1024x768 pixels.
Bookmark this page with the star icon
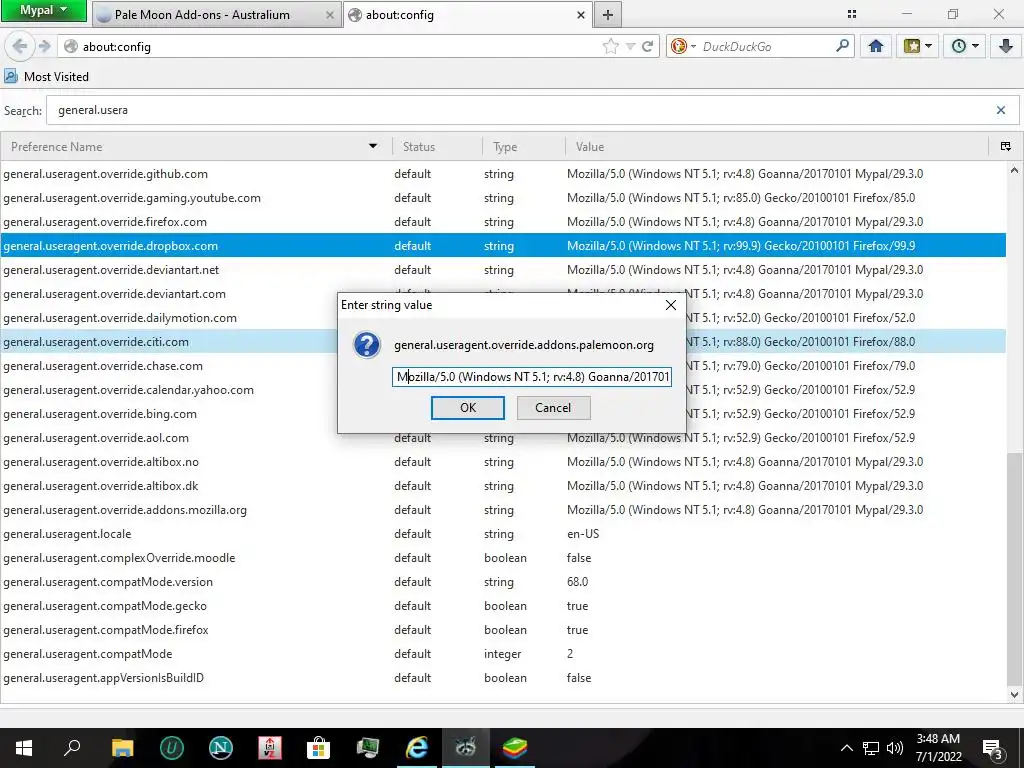click(x=611, y=46)
